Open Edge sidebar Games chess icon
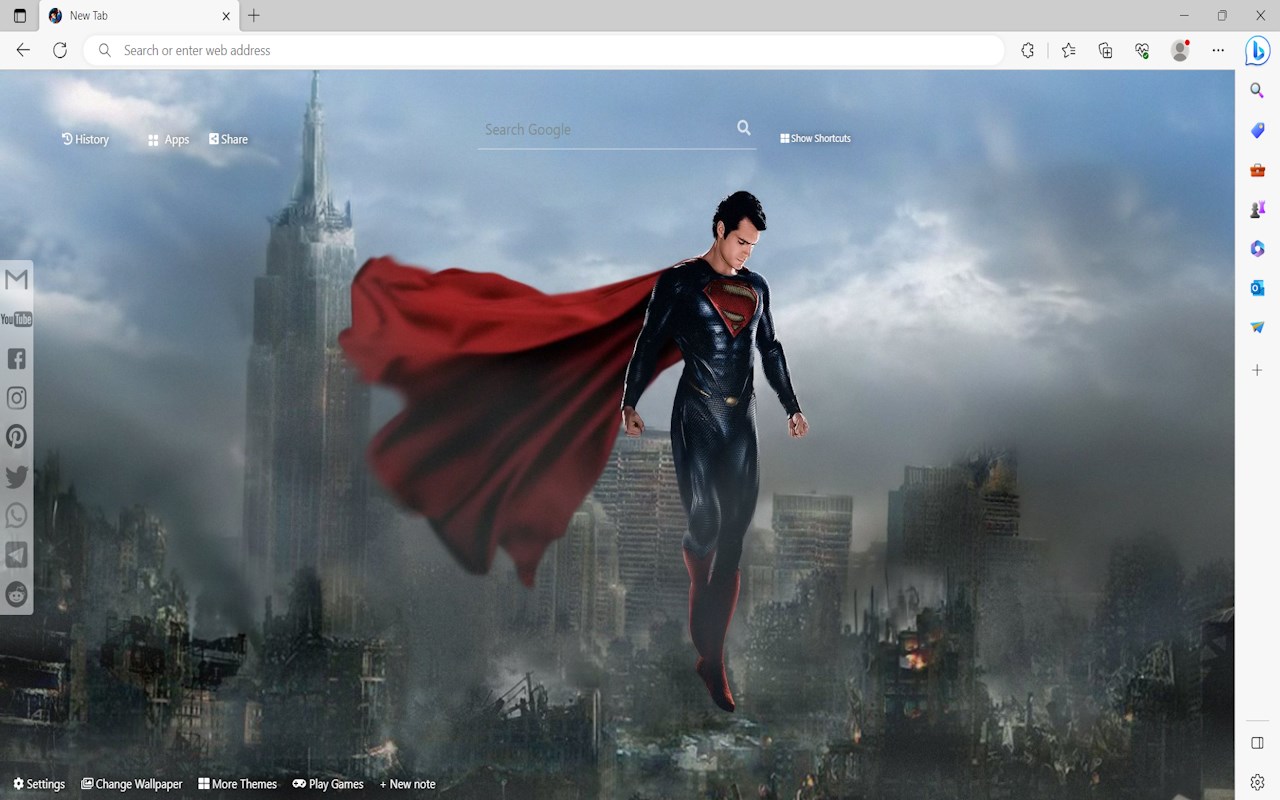Screen dimensions: 1280x800 pyautogui.click(x=1258, y=209)
